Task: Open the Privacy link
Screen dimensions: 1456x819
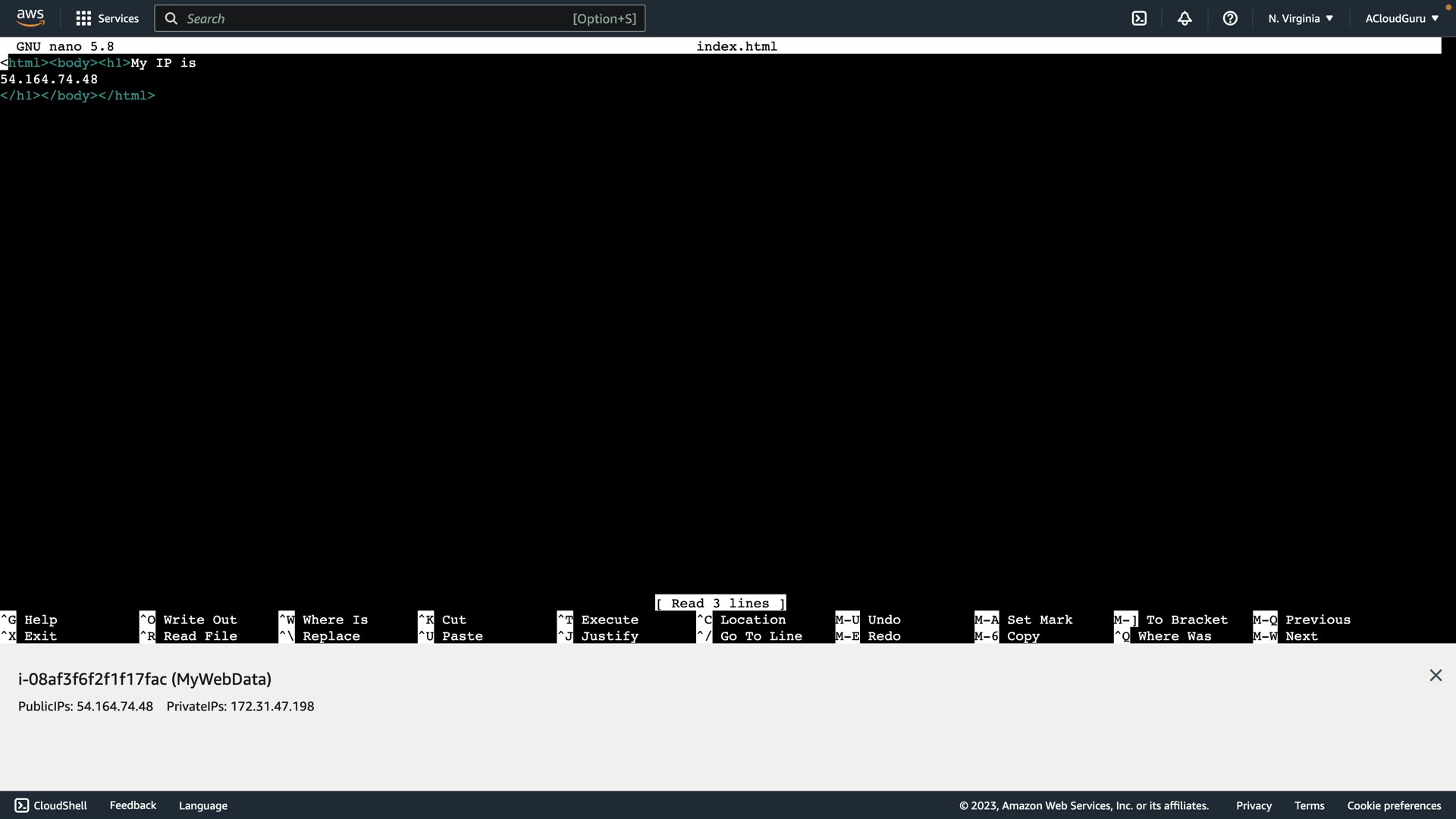Action: pos(1254,805)
